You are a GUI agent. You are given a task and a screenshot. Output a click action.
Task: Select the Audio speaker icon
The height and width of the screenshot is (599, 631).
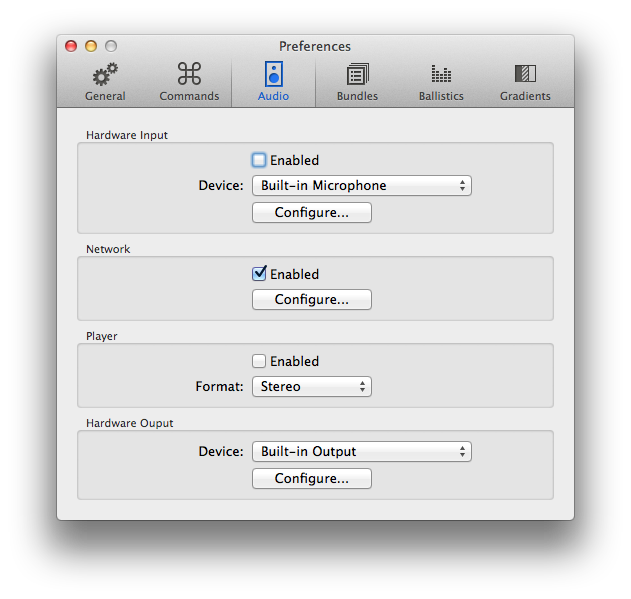click(x=274, y=74)
